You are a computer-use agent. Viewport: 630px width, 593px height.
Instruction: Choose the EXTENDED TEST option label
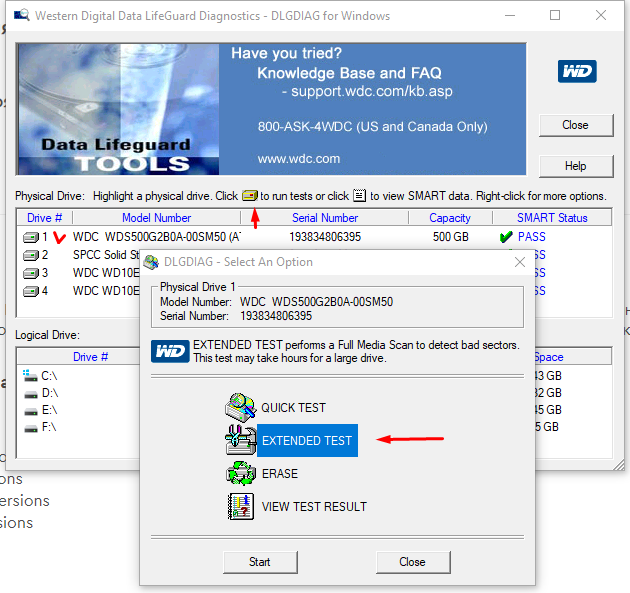coord(307,440)
